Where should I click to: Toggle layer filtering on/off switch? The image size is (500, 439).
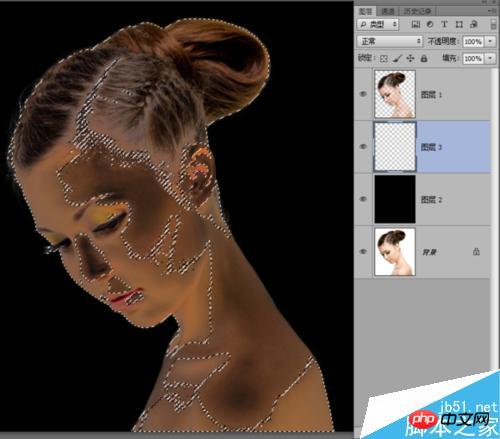point(494,24)
